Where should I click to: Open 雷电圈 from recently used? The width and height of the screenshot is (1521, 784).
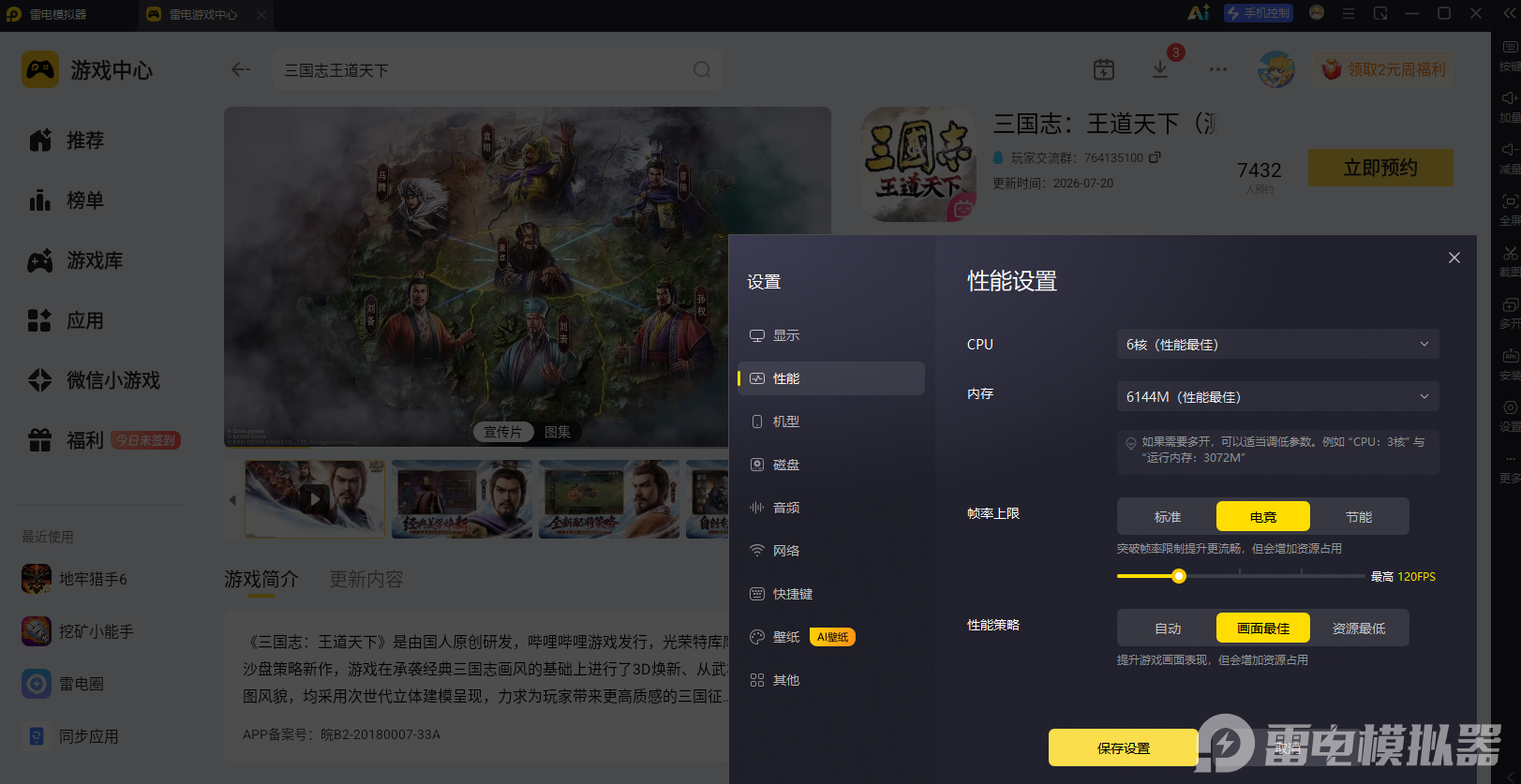[x=63, y=684]
